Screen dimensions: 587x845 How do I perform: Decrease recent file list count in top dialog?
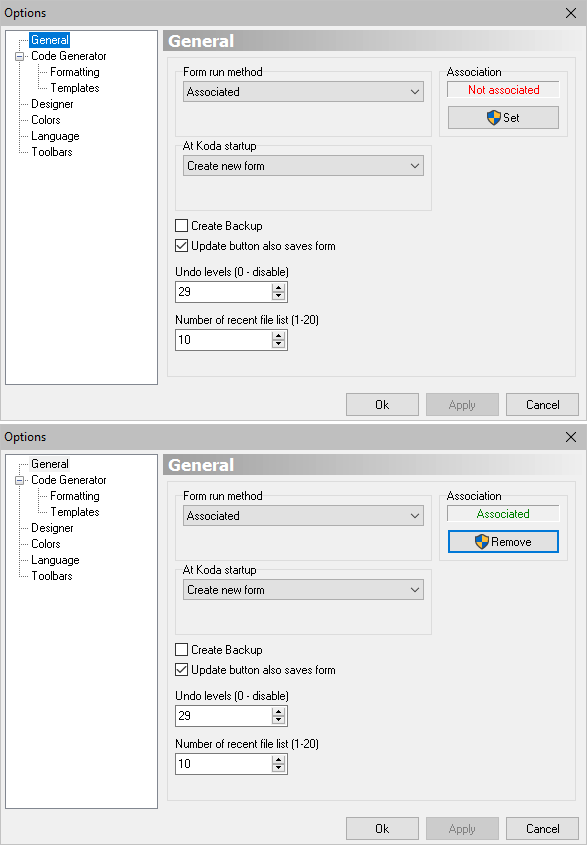278,344
